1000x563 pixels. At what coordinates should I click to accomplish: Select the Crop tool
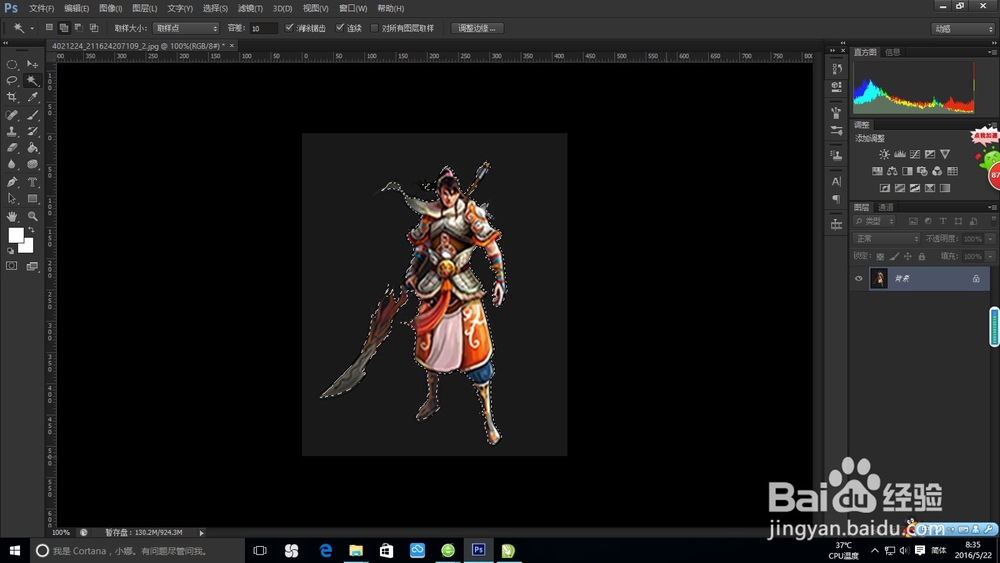point(12,97)
